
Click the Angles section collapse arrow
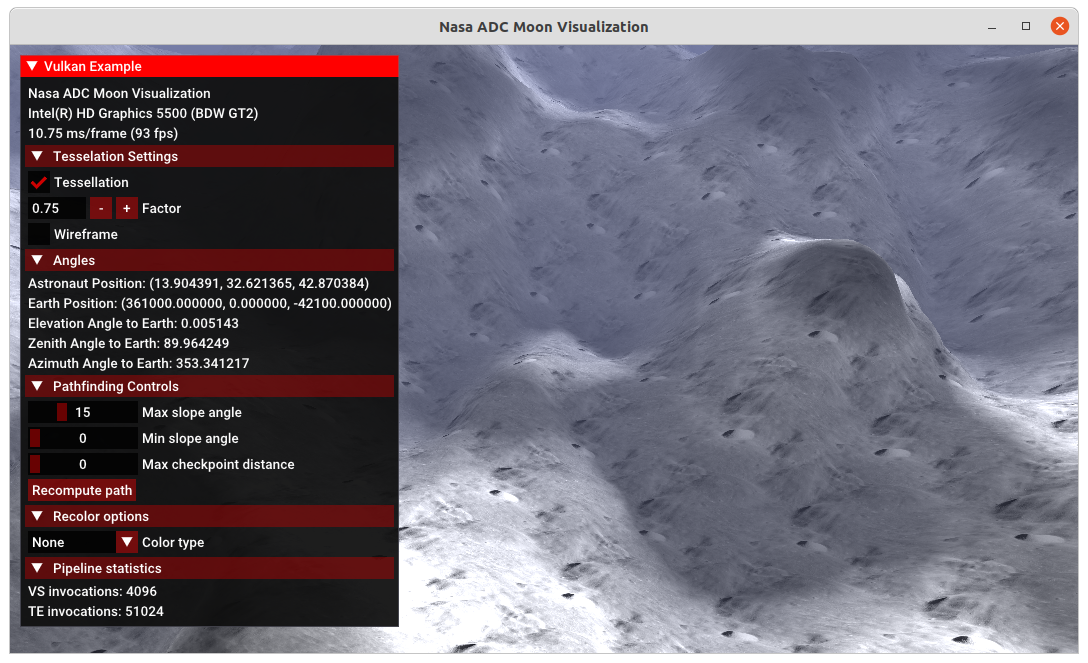click(x=38, y=260)
